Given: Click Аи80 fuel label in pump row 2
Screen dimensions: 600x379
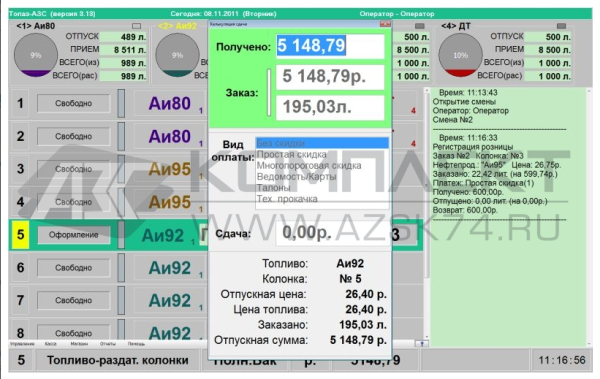Looking at the screenshot, I should click(x=170, y=136).
